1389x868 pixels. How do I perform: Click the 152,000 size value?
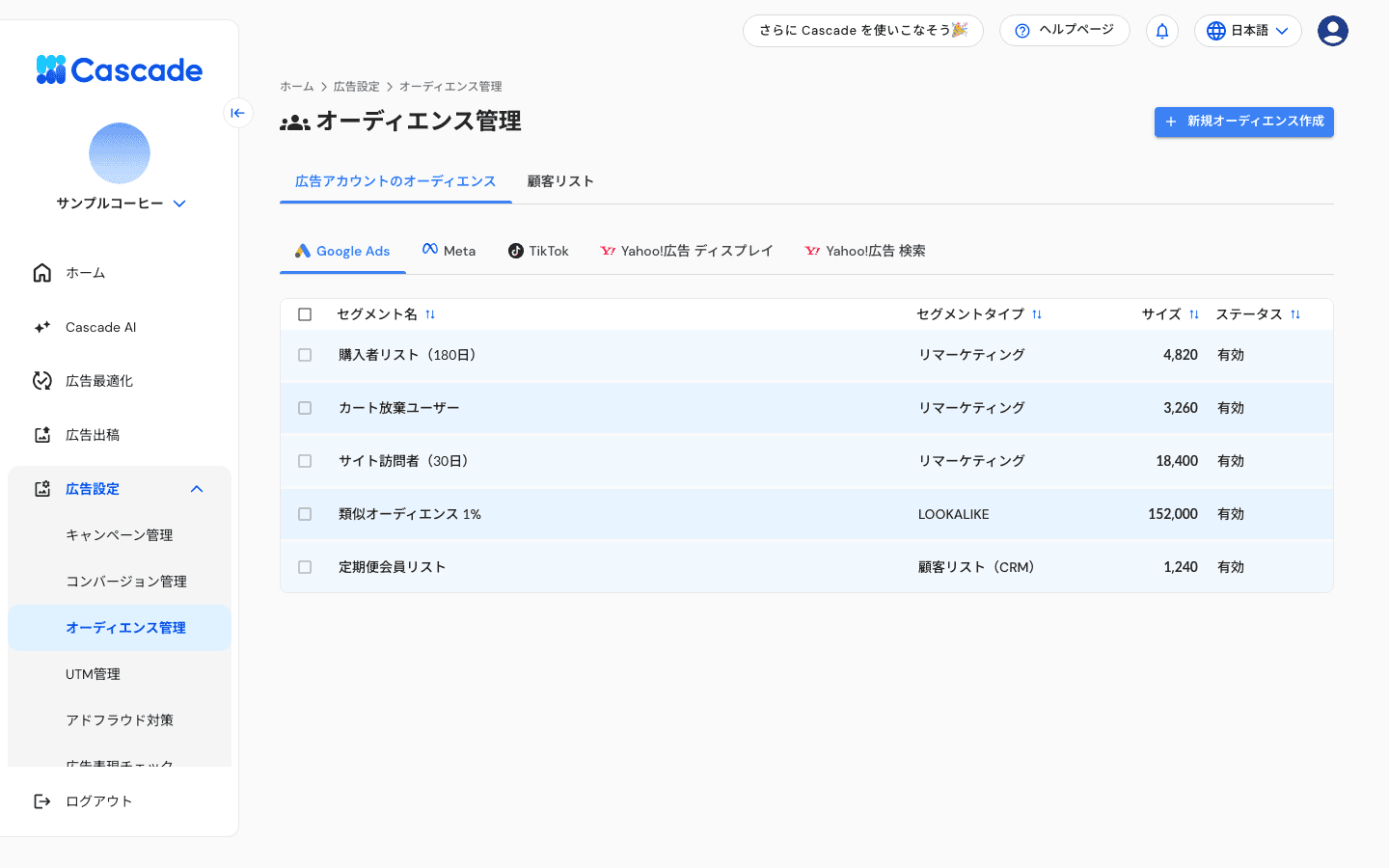(x=1173, y=514)
